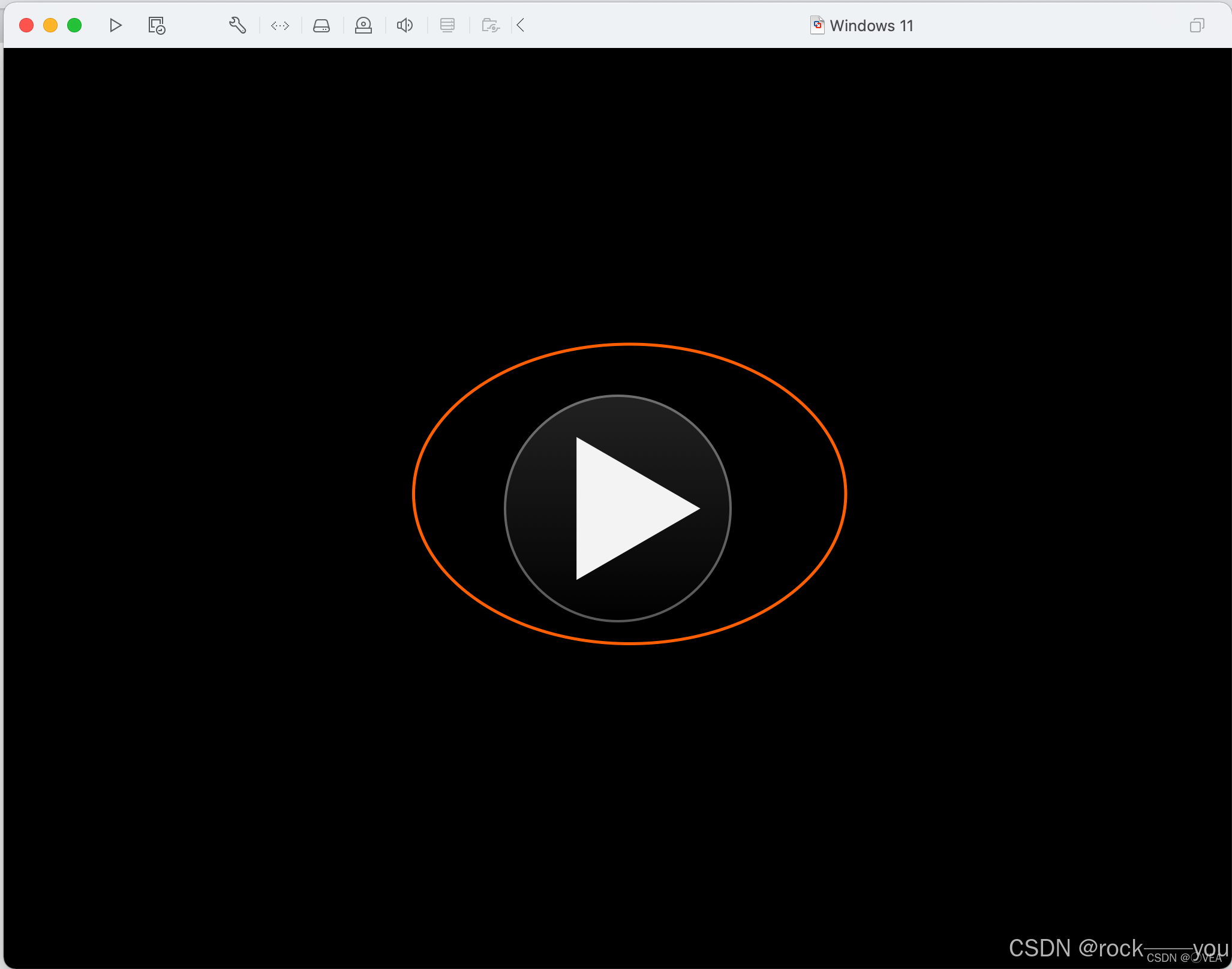This screenshot has width=1232, height=969.
Task: Click the CD/DVD drive icon
Action: tap(363, 25)
